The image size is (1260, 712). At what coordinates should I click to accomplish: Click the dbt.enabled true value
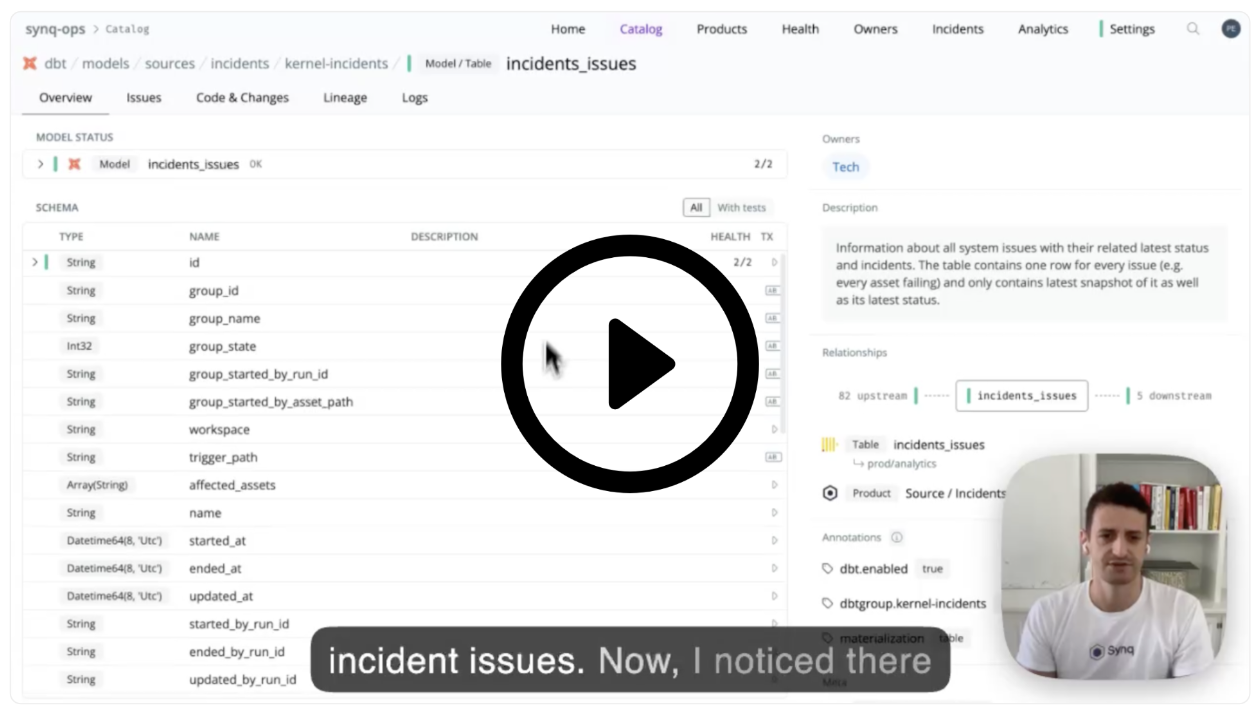[x=932, y=568]
